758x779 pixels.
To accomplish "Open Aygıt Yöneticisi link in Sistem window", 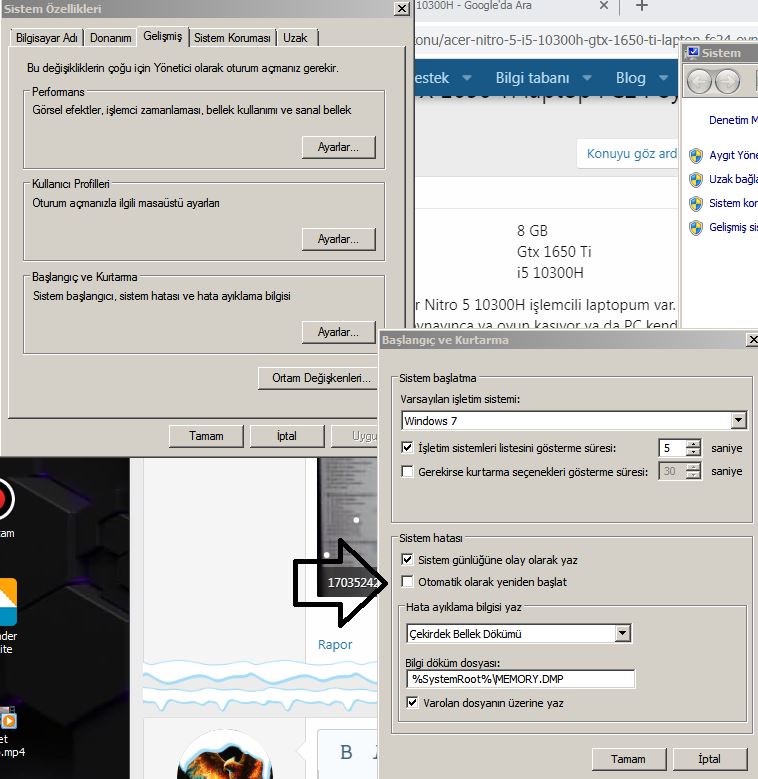I will pos(733,155).
